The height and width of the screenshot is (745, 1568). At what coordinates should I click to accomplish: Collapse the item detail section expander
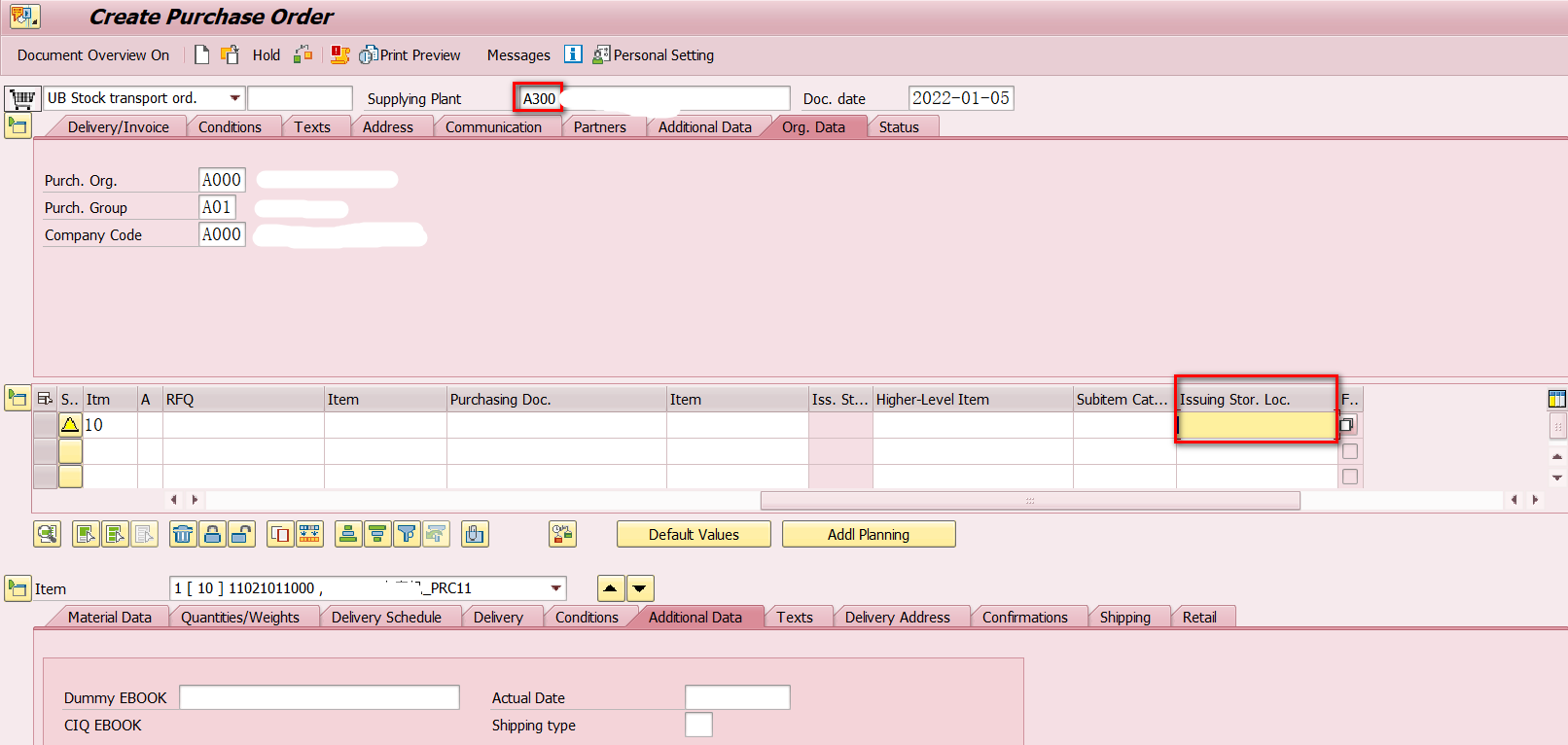point(18,588)
